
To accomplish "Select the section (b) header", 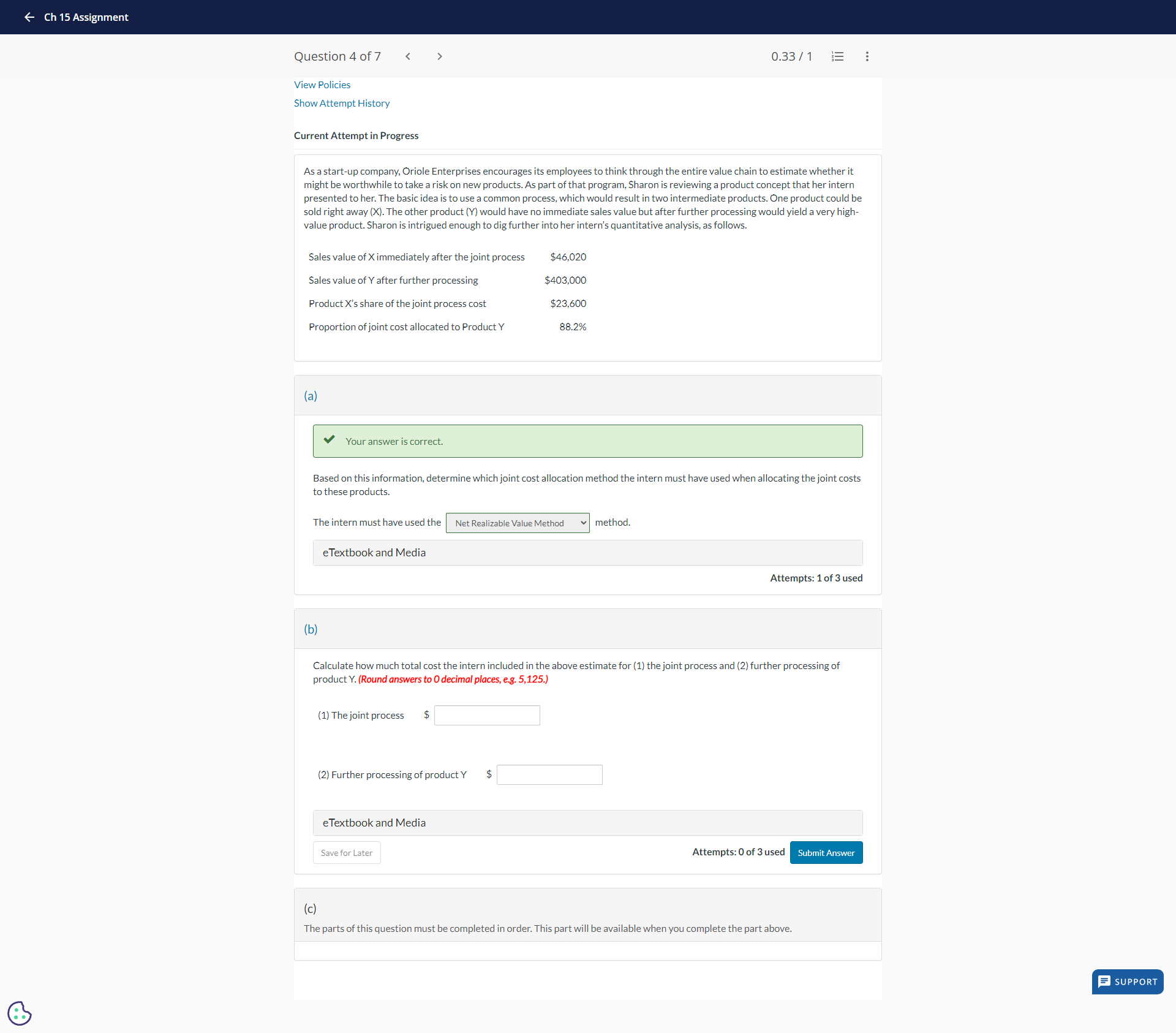I will (311, 629).
